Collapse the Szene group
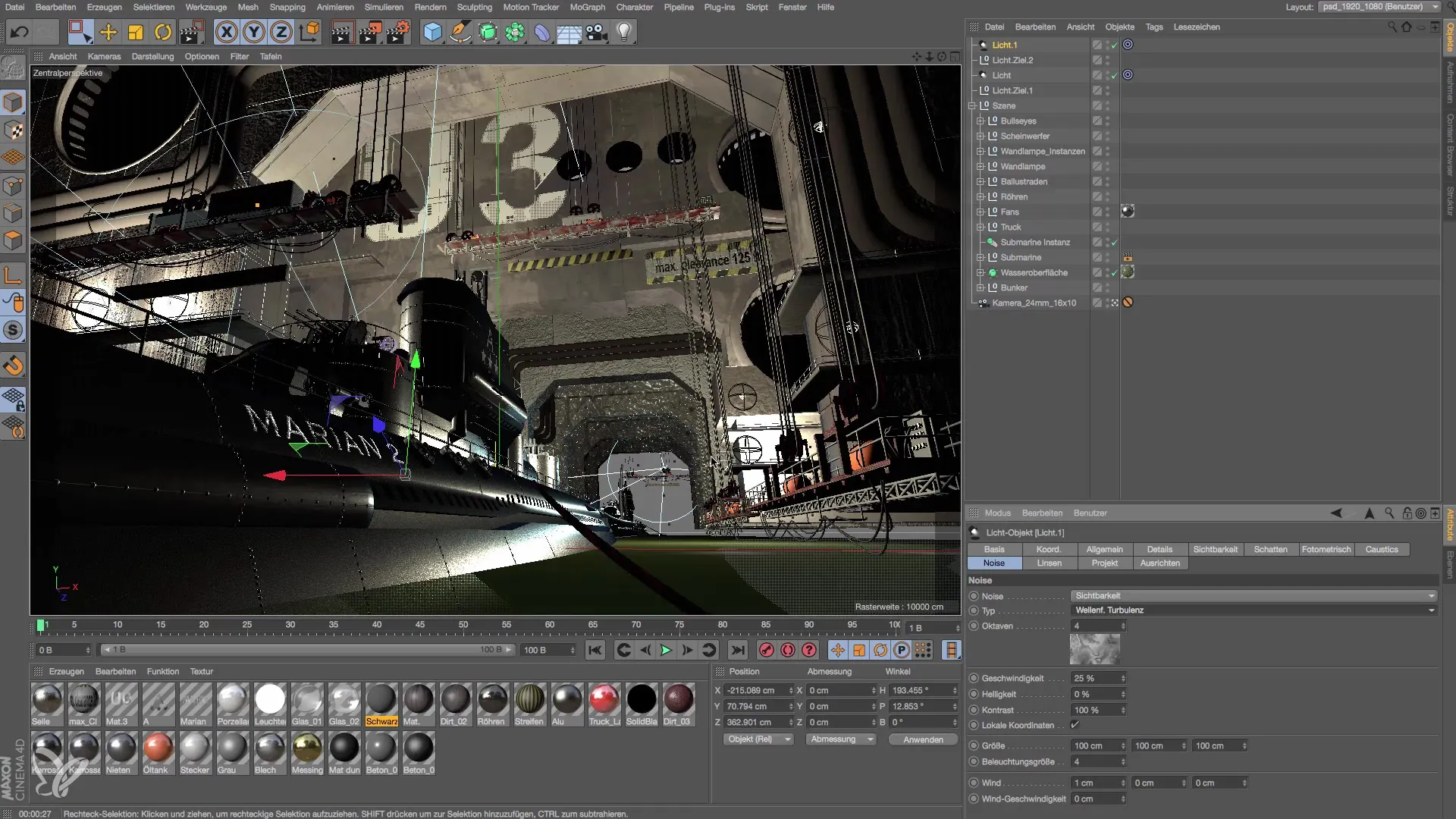Viewport: 1456px width, 819px height. 972,105
